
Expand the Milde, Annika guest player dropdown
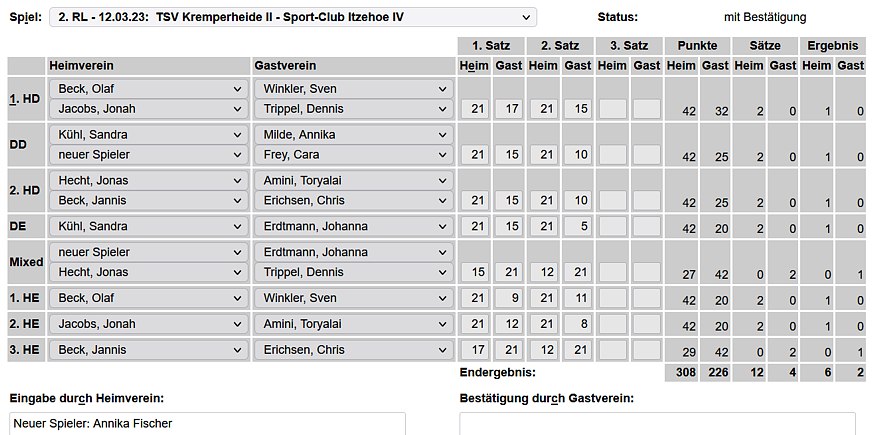pos(354,134)
